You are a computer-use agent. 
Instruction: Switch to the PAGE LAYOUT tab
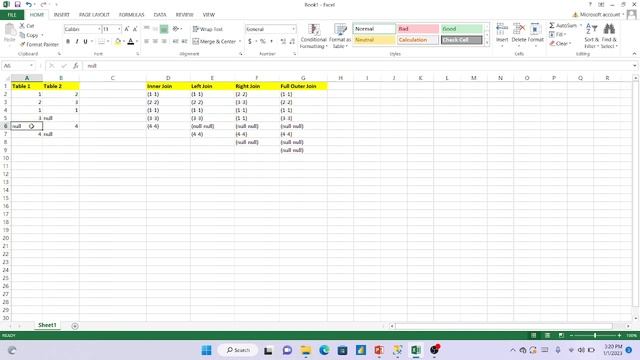coord(94,15)
